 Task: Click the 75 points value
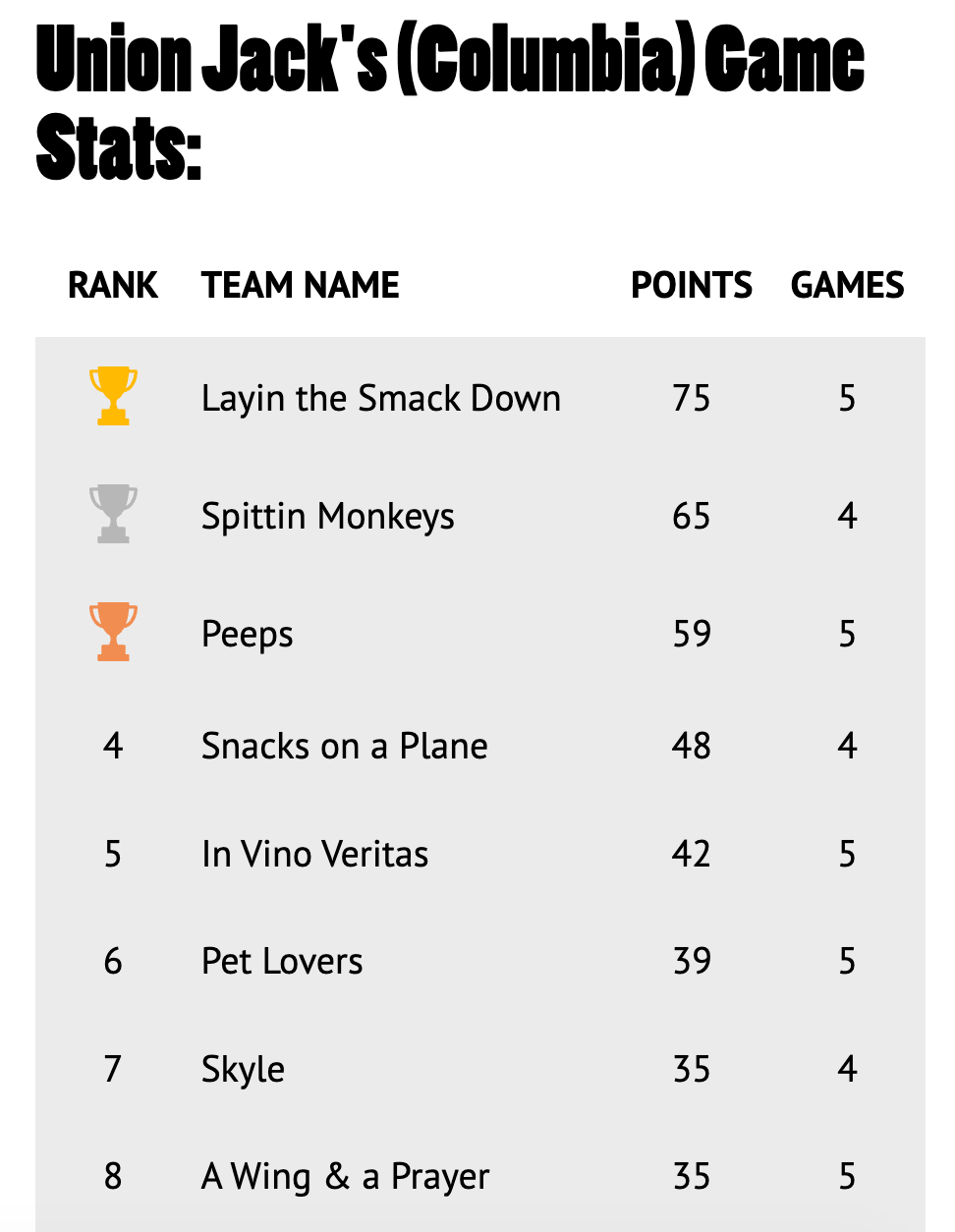tap(692, 399)
